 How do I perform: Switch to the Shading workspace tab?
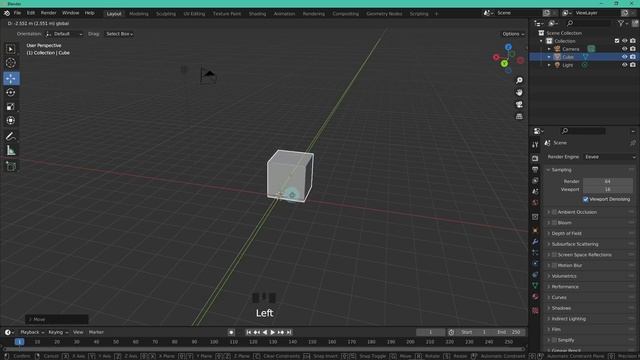point(257,14)
